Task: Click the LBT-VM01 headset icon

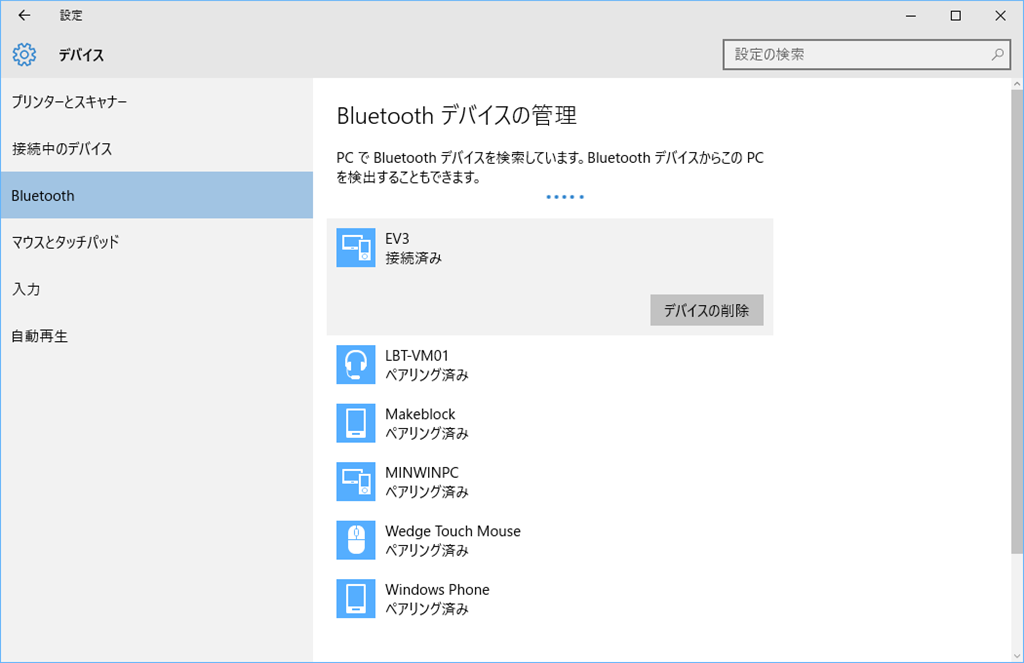Action: point(356,365)
